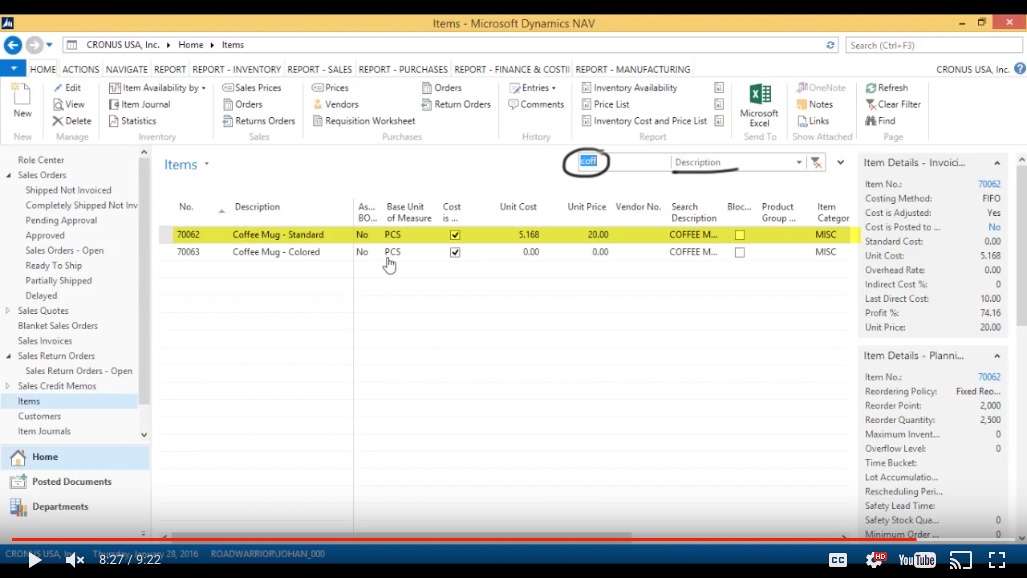
Task: Switch to the ACTIONS tab
Action: [81, 69]
